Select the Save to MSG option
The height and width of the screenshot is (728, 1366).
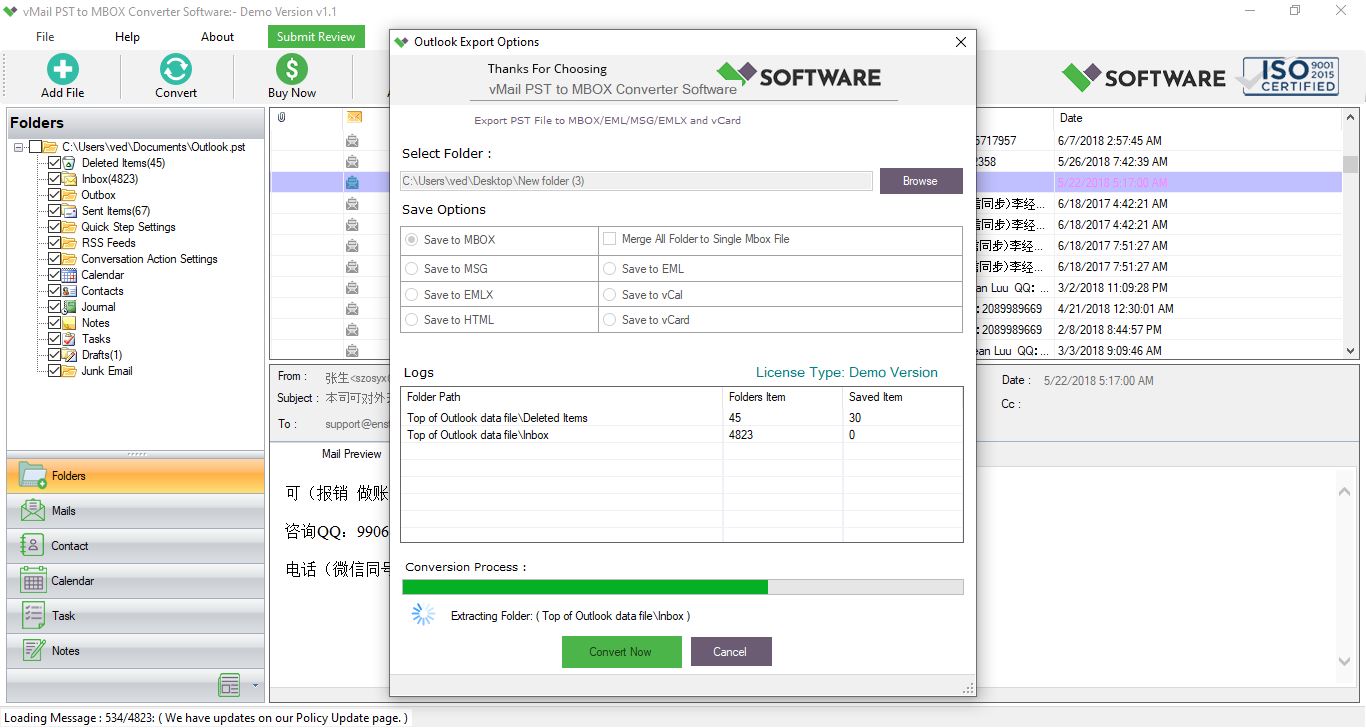point(411,269)
